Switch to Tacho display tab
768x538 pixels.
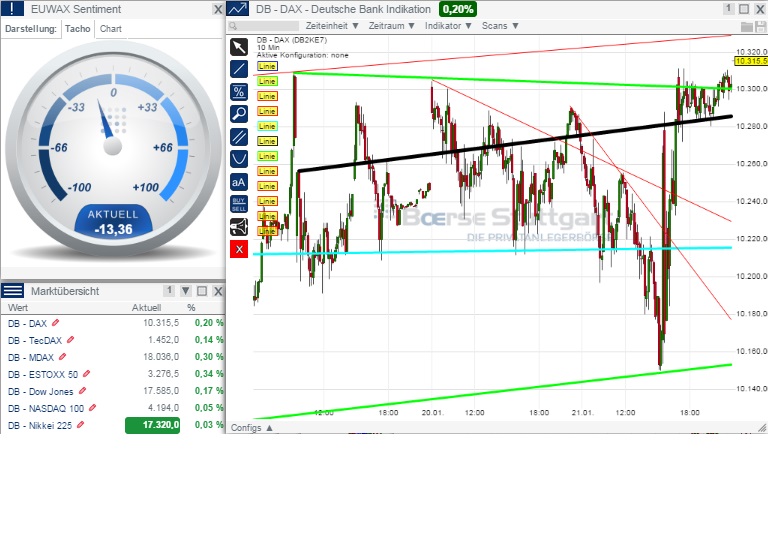click(78, 29)
